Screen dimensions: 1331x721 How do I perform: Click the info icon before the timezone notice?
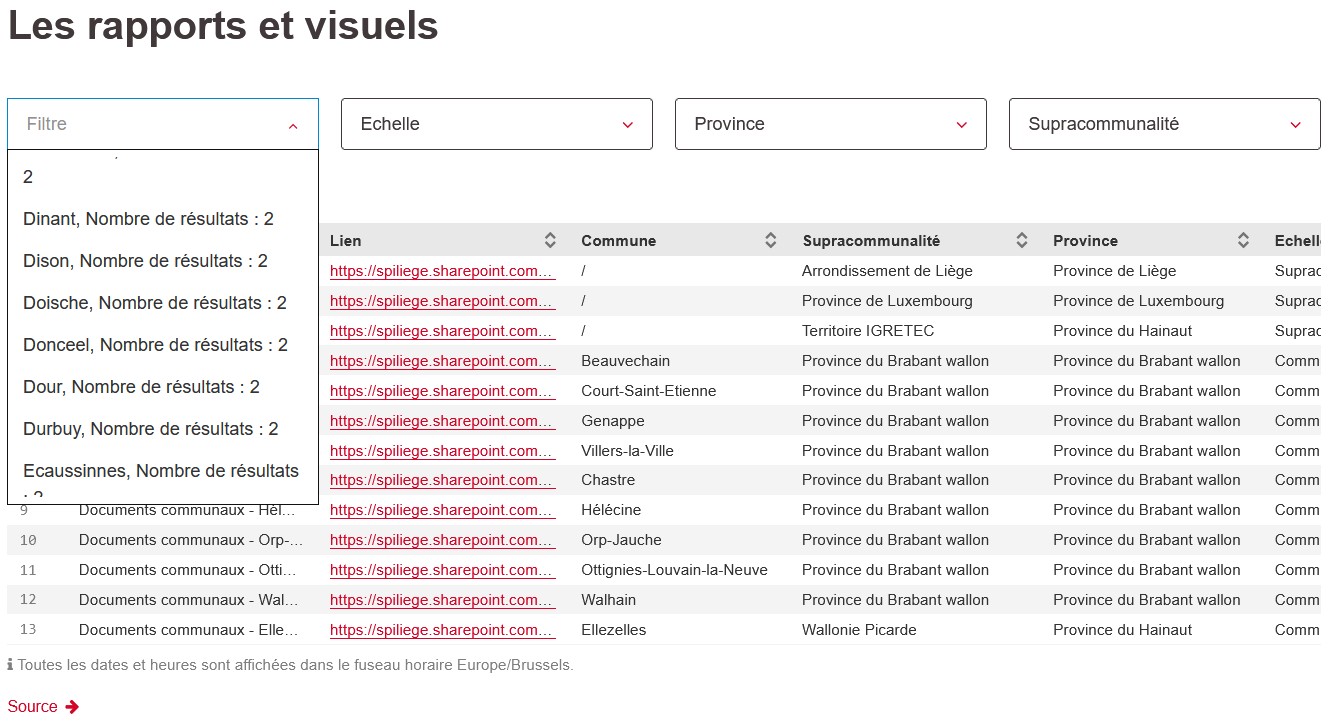[9, 664]
